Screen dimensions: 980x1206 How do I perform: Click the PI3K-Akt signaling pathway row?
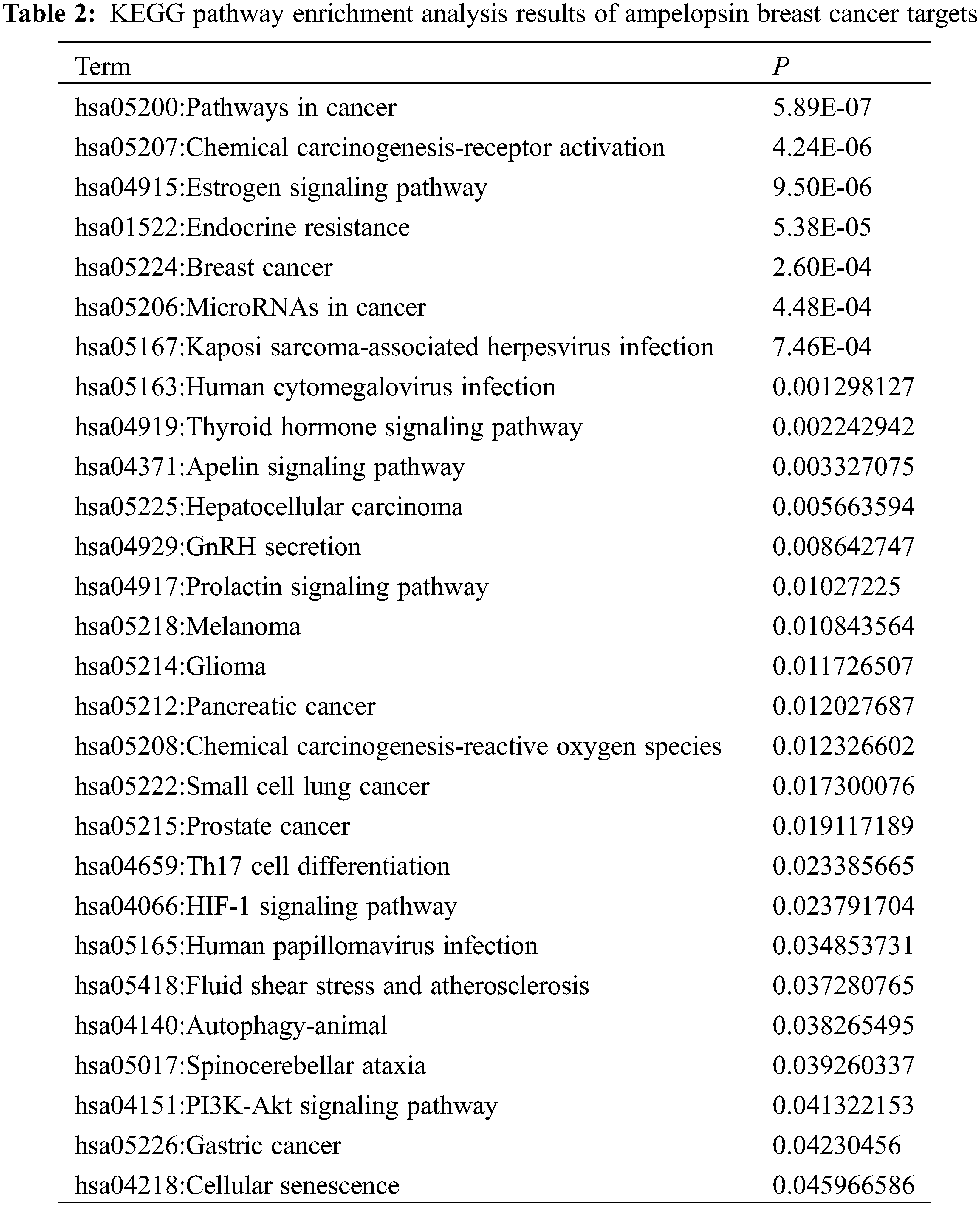pyautogui.click(x=286, y=1105)
